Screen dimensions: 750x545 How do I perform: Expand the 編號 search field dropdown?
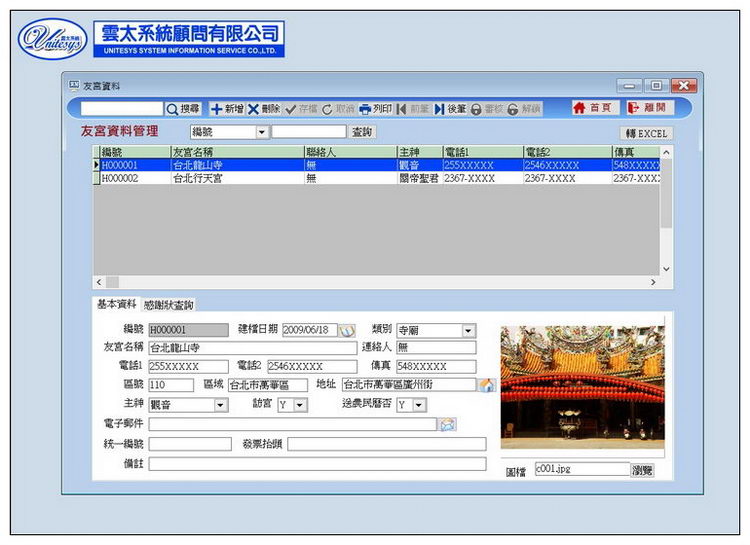click(262, 132)
